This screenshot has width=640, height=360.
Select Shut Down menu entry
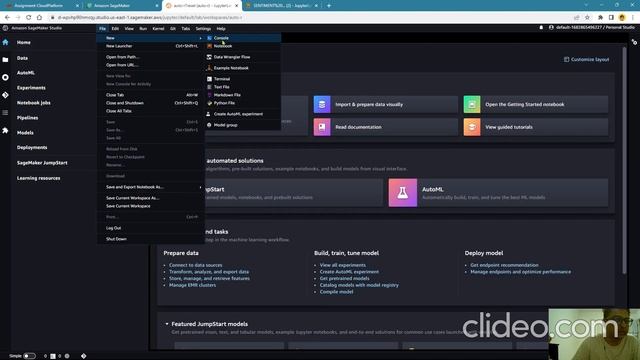150,239
